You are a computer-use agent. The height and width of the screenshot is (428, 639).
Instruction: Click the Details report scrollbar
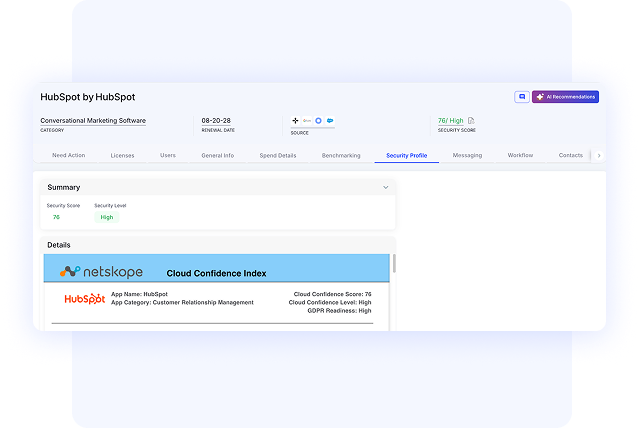(x=394, y=264)
